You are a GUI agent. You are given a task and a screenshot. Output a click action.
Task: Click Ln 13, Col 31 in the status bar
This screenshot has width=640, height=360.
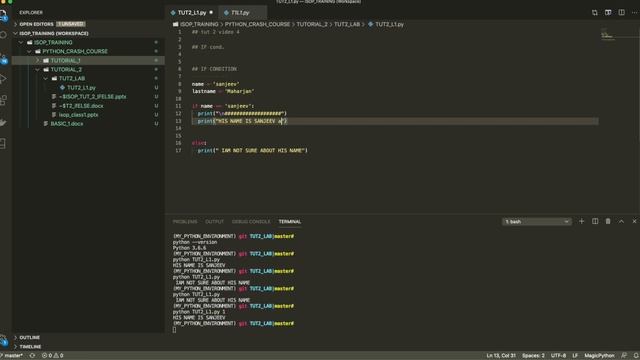click(501, 356)
